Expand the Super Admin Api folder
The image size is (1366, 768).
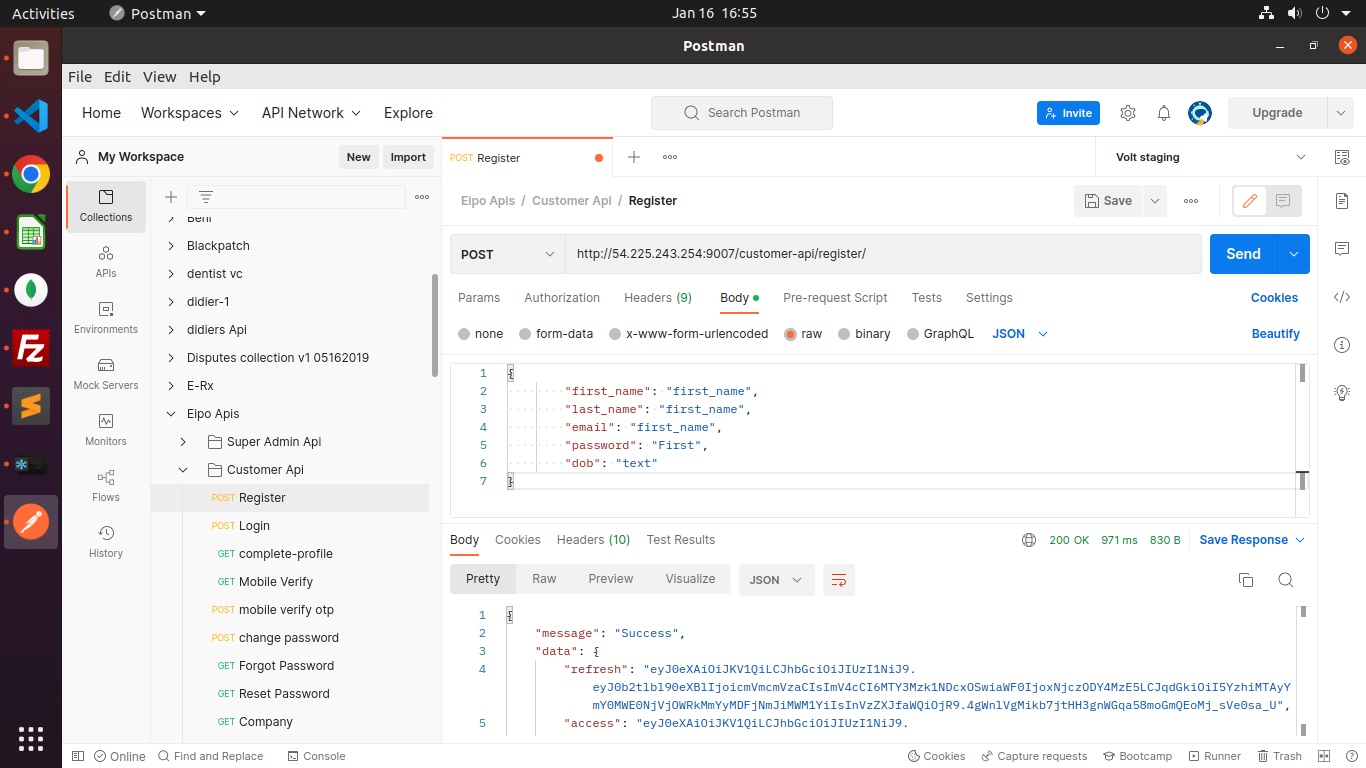[183, 442]
